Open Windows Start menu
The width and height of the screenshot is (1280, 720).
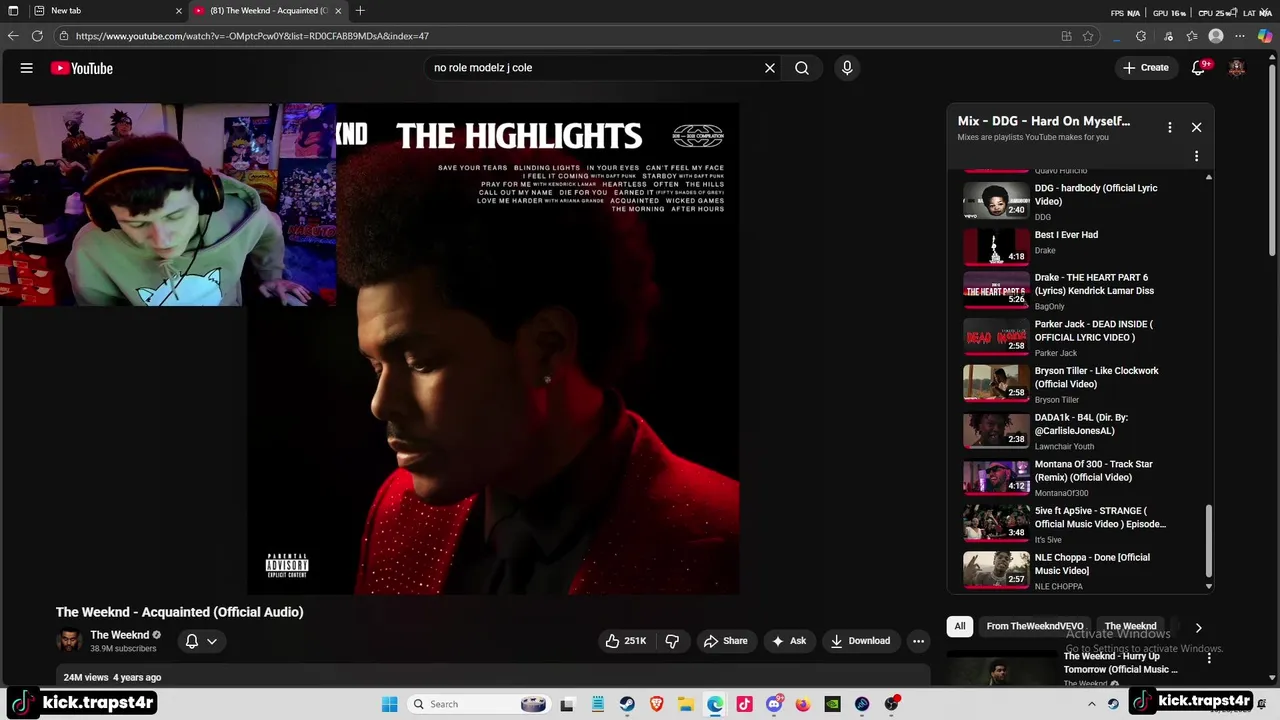(x=390, y=704)
